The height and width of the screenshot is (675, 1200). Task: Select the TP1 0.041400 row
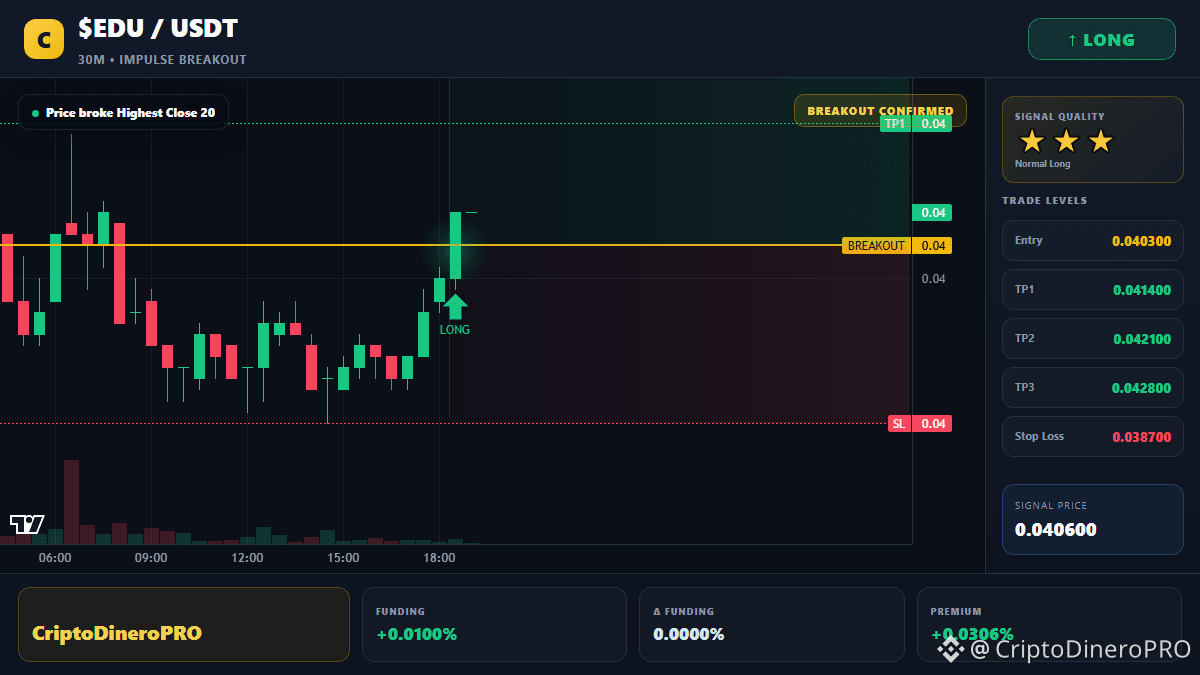tap(1092, 290)
